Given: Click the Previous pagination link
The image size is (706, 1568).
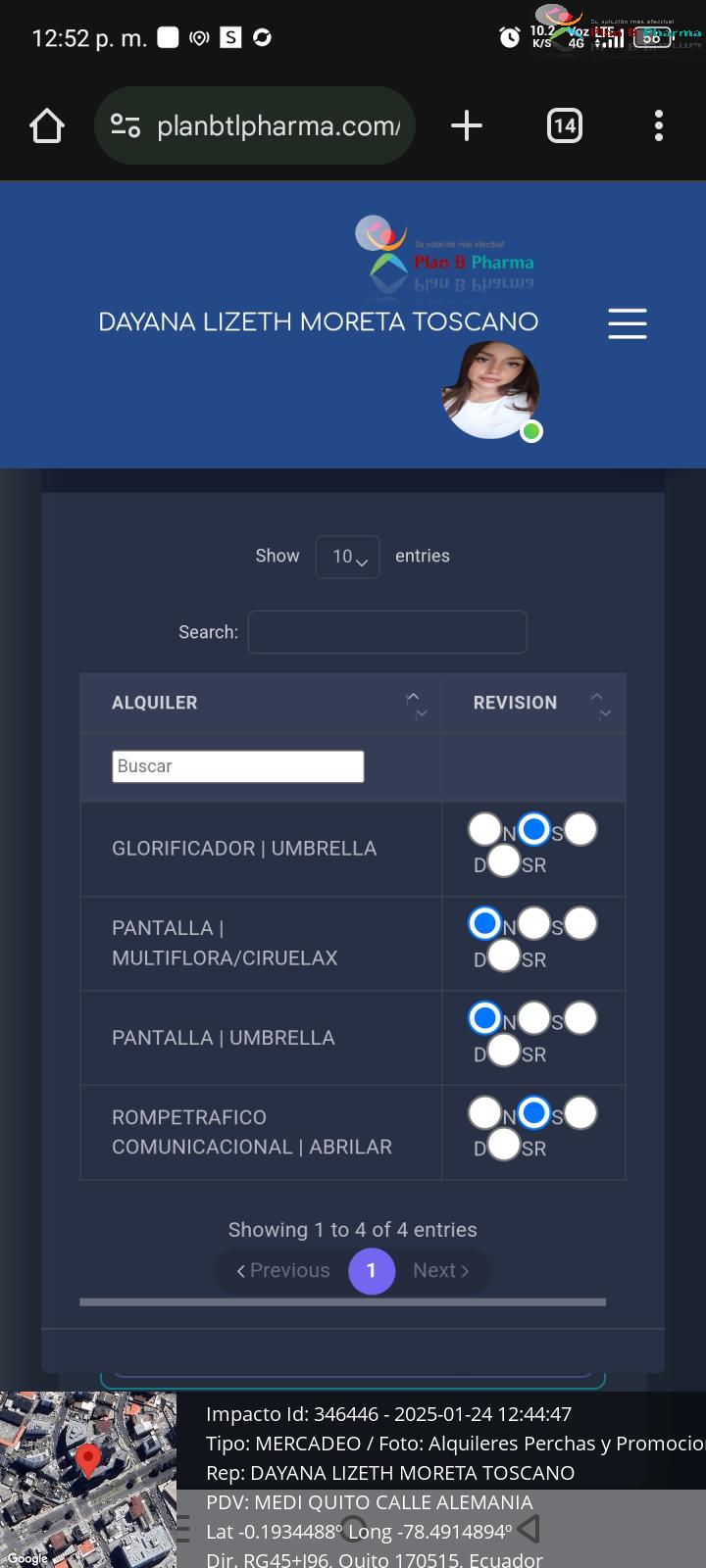Looking at the screenshot, I should 283,1270.
